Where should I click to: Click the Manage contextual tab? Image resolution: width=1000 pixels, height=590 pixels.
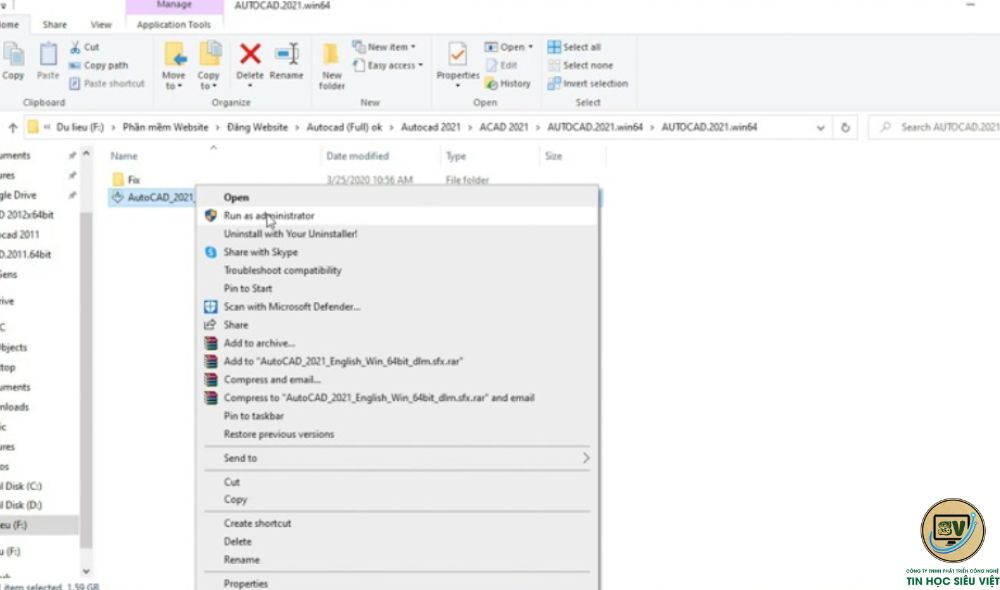[x=174, y=5]
